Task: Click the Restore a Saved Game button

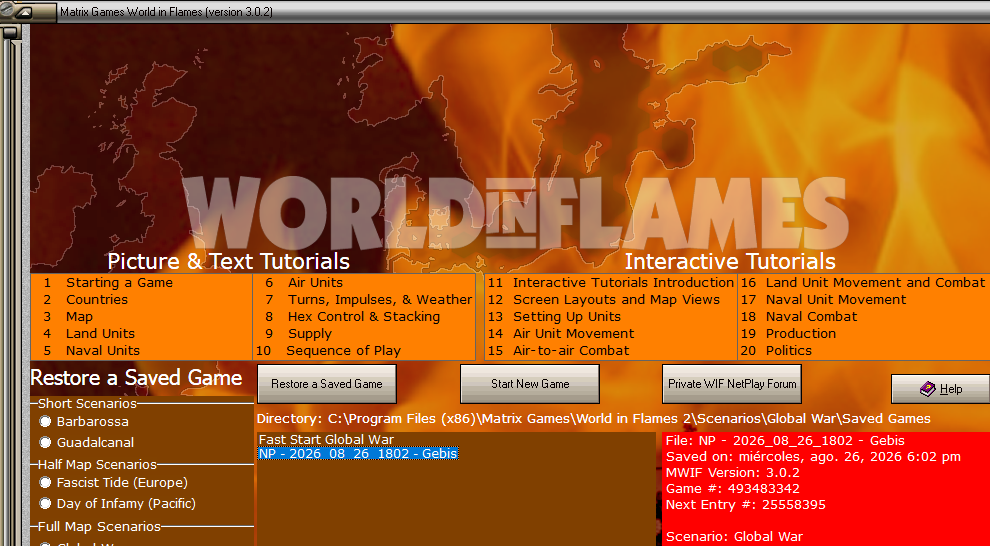Action: (327, 384)
